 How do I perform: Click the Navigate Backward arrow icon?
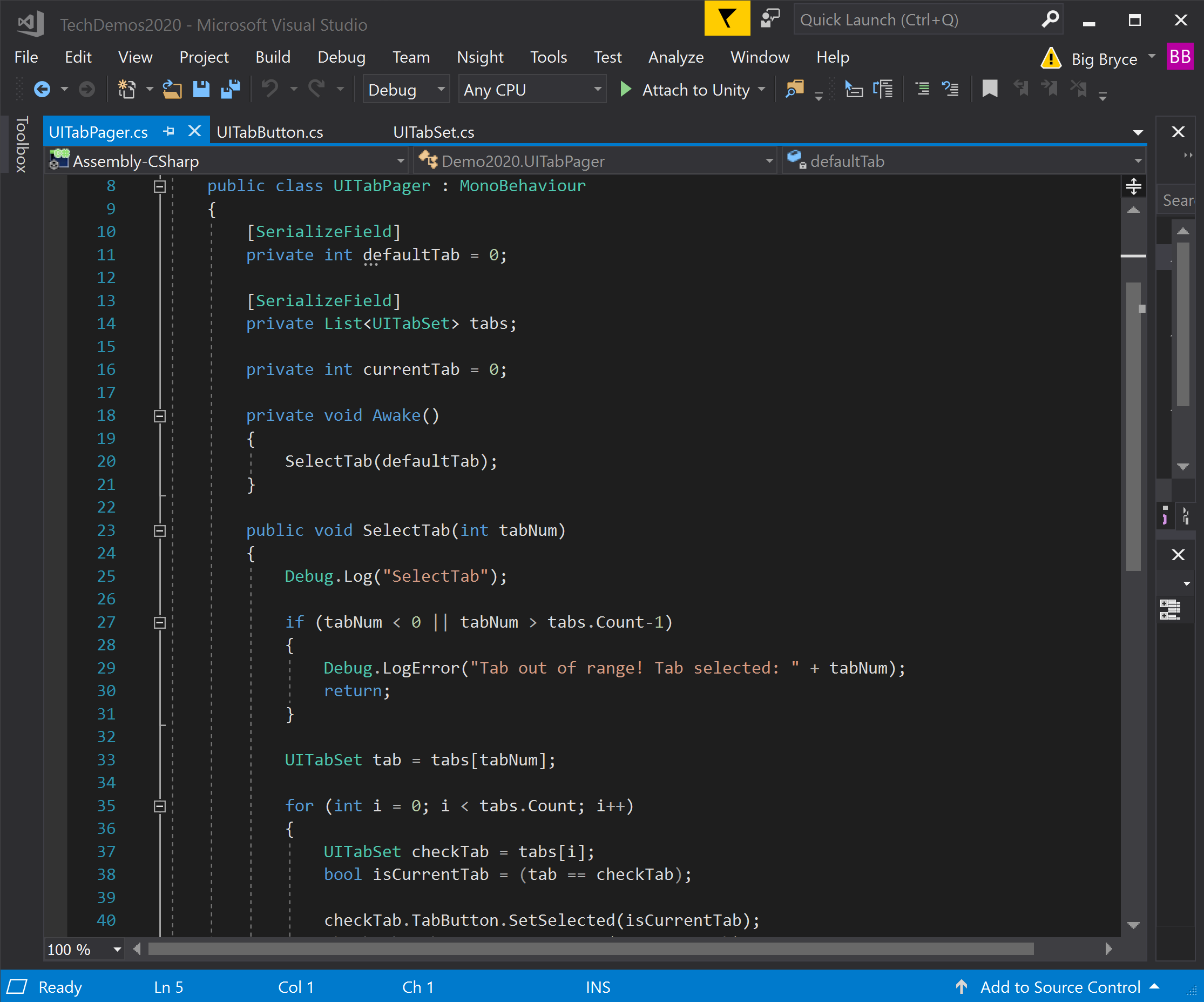[42, 89]
